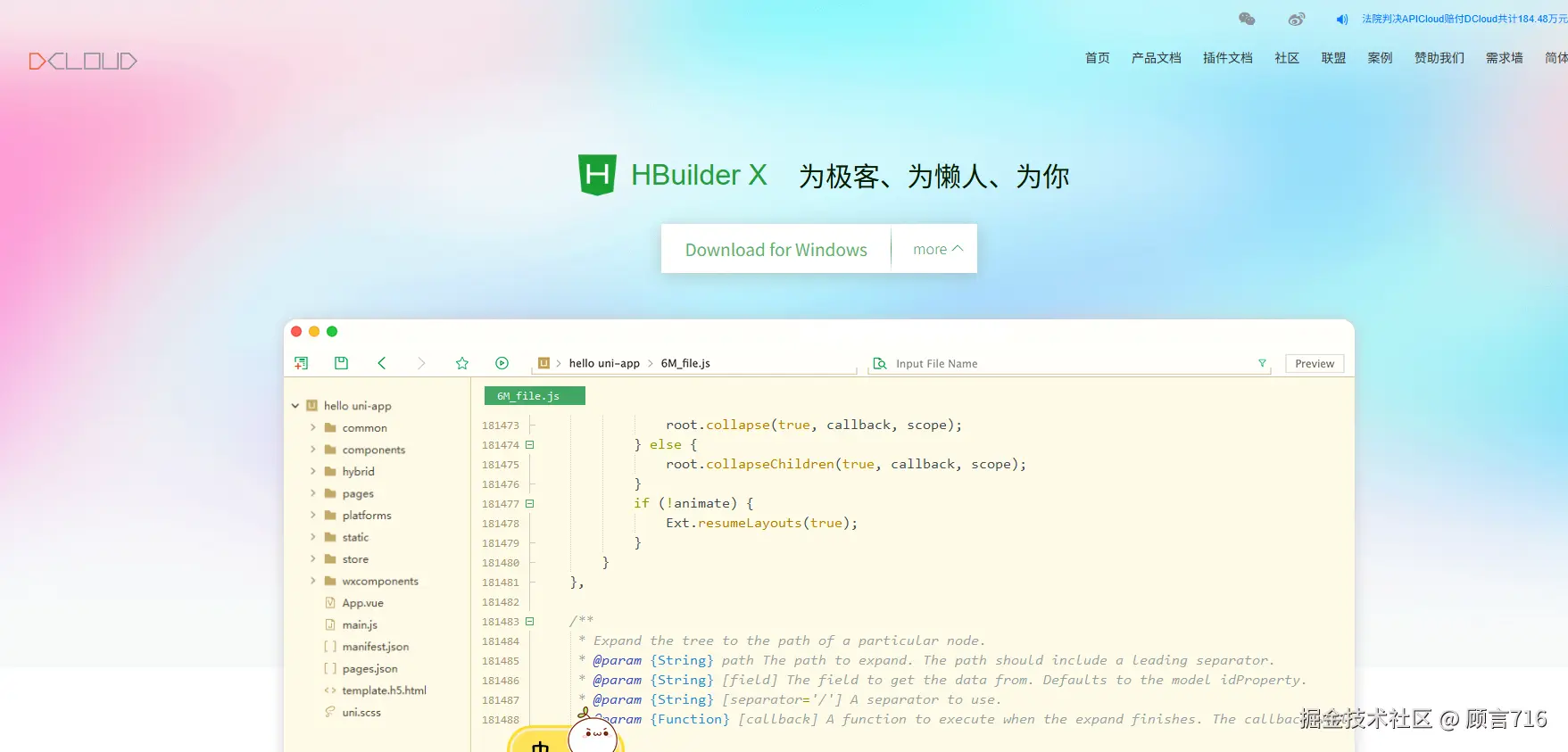Select manifest.json in file tree
Viewport: 1568px width, 752px height.
[x=375, y=647]
